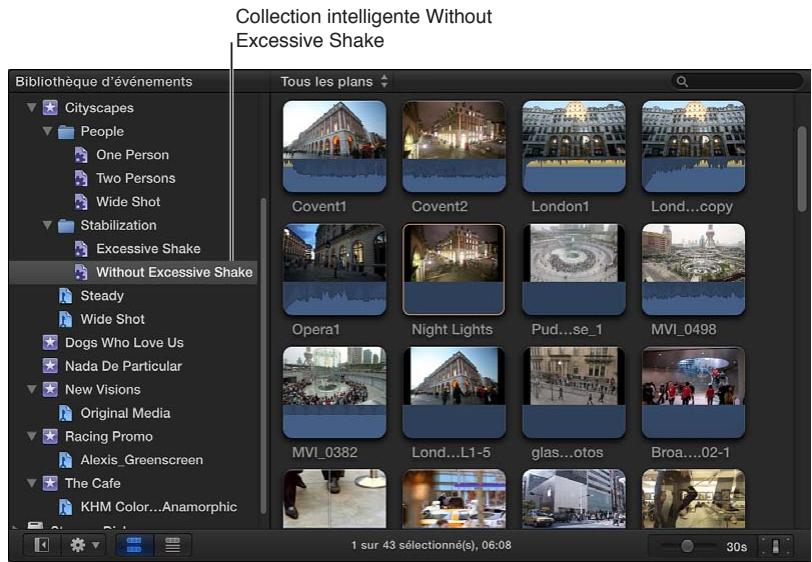Select the glas...otos clip thumbnail

pyautogui.click(x=574, y=392)
